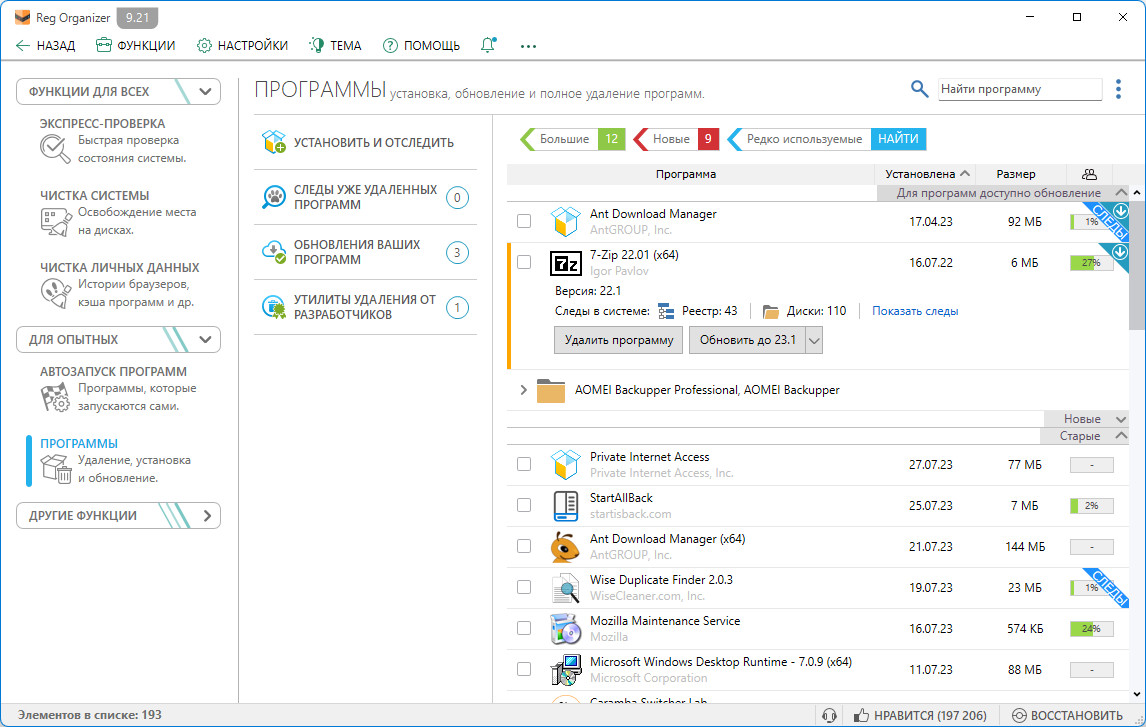Open the three-dot more menu in toolbar
Screen dimensions: 1146x727
tap(528, 46)
